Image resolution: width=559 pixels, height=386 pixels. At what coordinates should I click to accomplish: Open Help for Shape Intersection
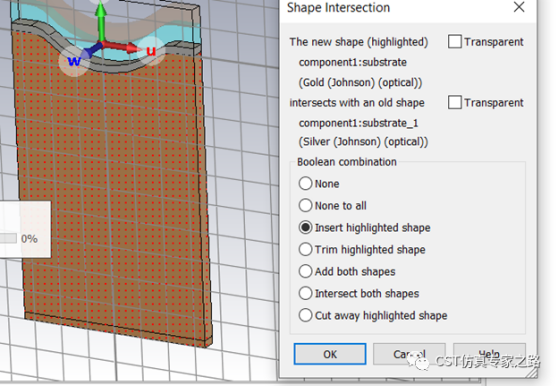pyautogui.click(x=489, y=354)
